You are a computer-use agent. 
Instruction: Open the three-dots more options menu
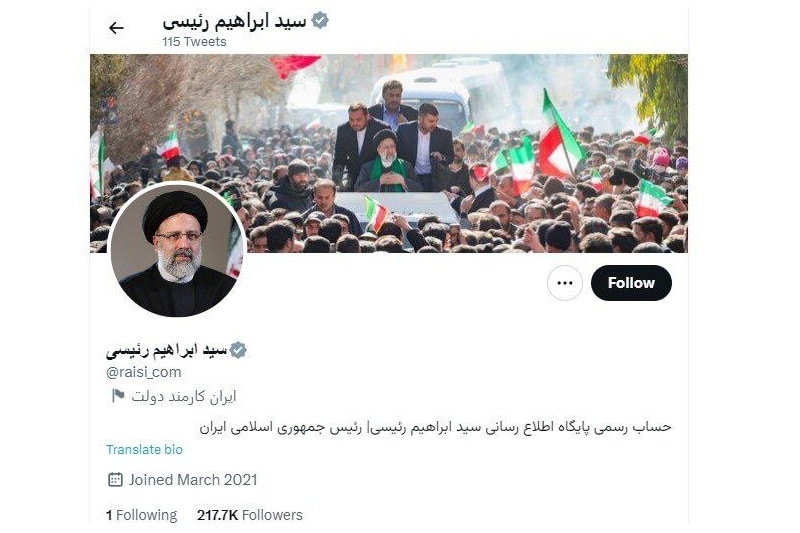tap(565, 283)
